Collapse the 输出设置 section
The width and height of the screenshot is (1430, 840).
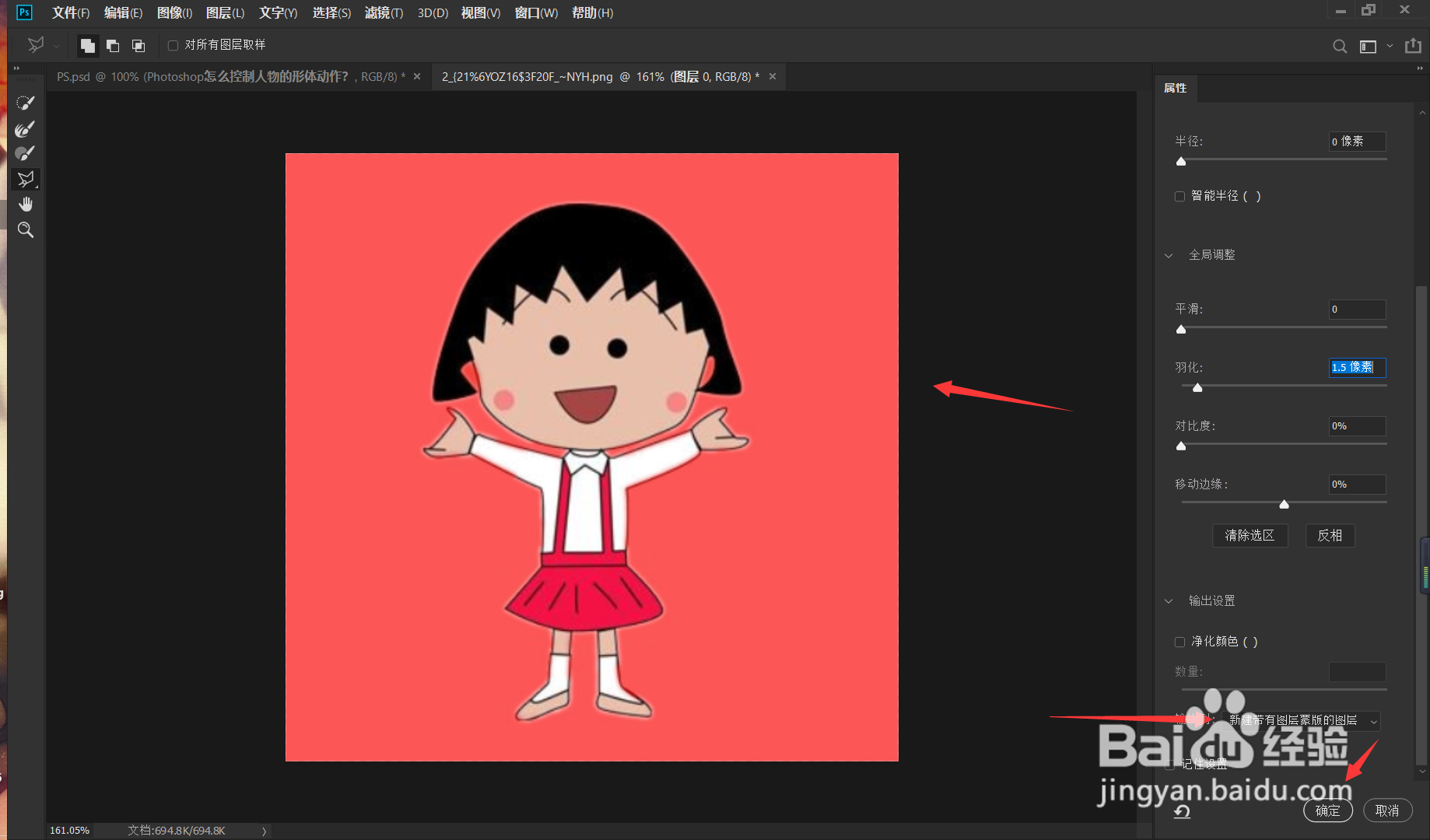point(1169,601)
